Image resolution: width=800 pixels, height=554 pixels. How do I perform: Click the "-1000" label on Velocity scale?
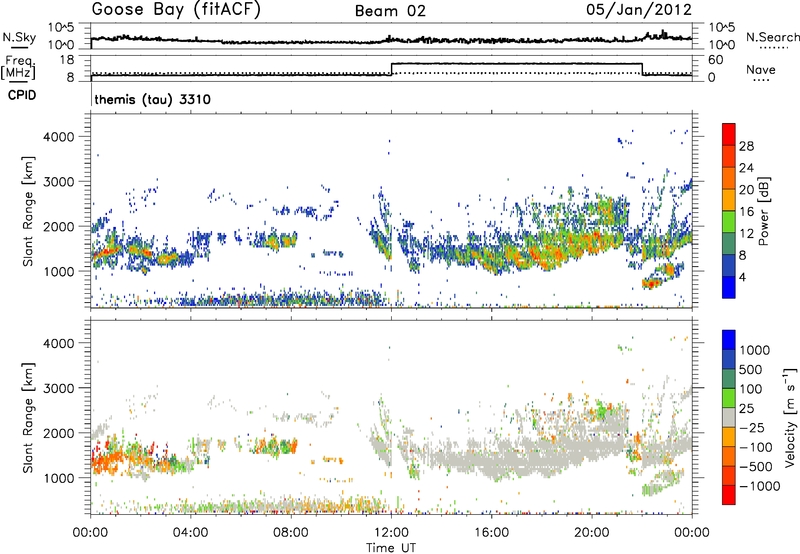tap(759, 486)
